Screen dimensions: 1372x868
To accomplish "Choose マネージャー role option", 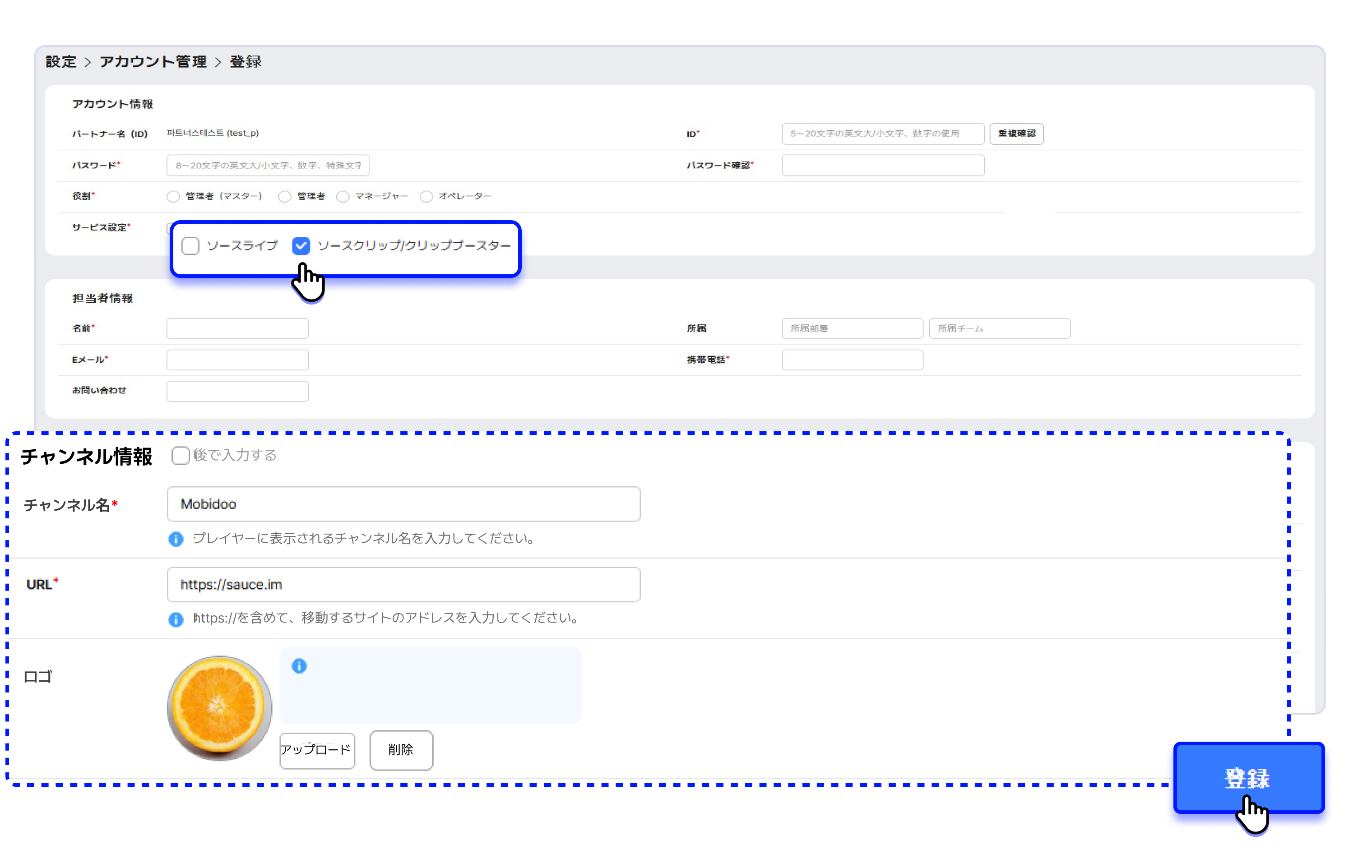I will click(x=343, y=197).
